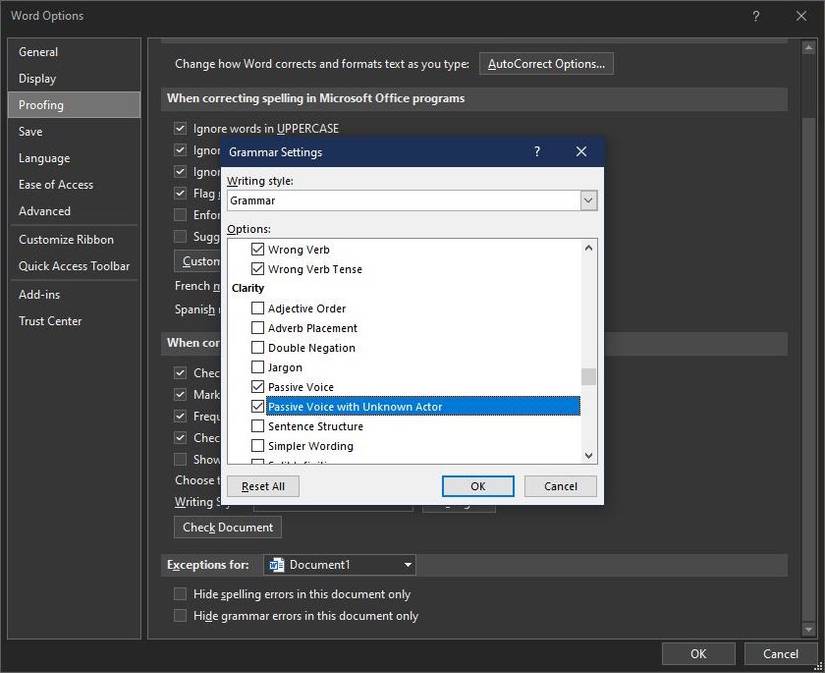Expand the Exceptions for Document1 dropdown
This screenshot has height=673, width=825.
click(x=408, y=565)
